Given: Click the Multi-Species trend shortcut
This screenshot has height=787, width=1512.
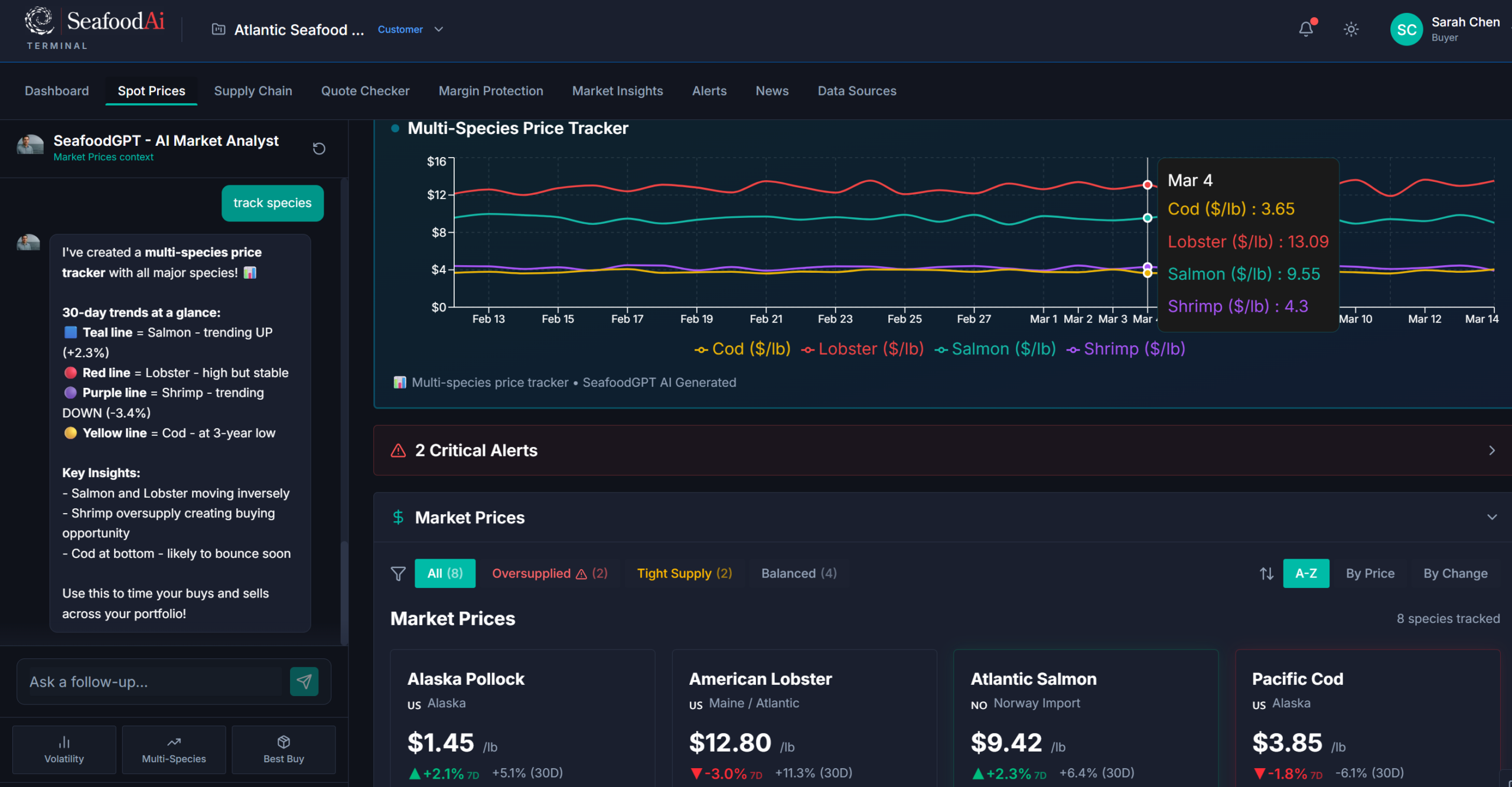Looking at the screenshot, I should [174, 749].
